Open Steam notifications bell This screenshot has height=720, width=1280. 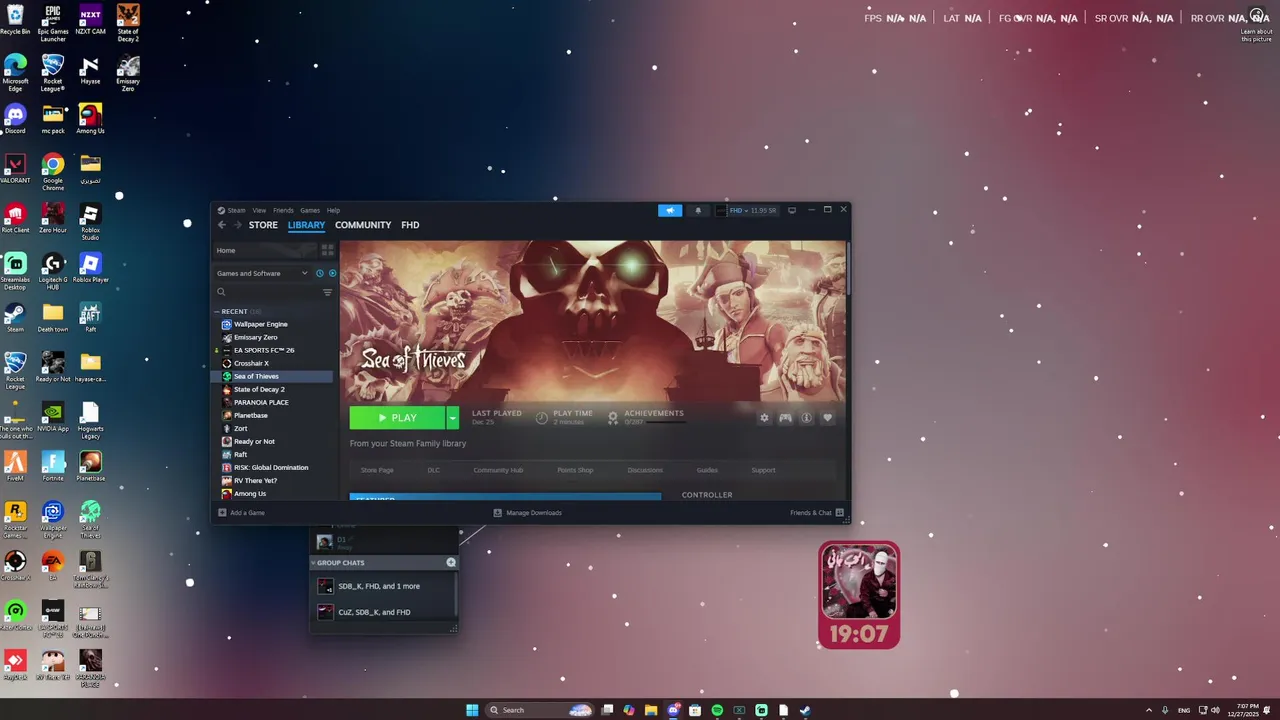tap(698, 210)
